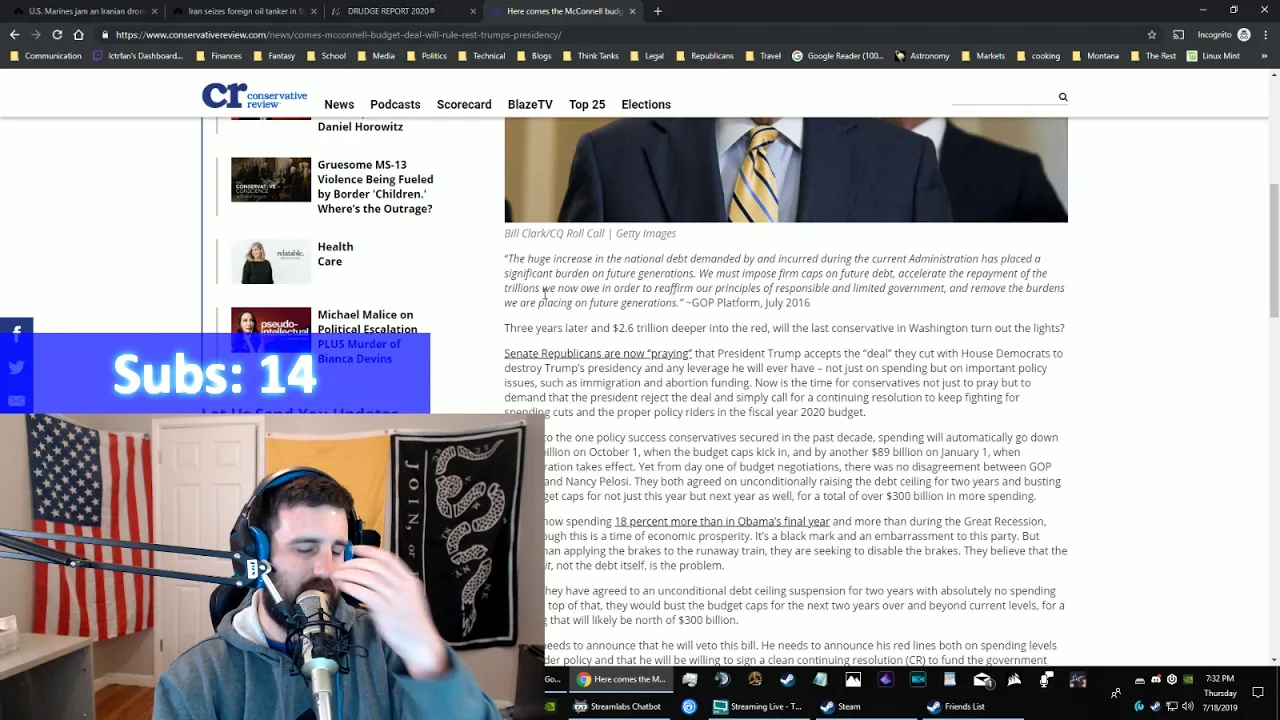Bookmark this page with the star icon

coord(1152,34)
